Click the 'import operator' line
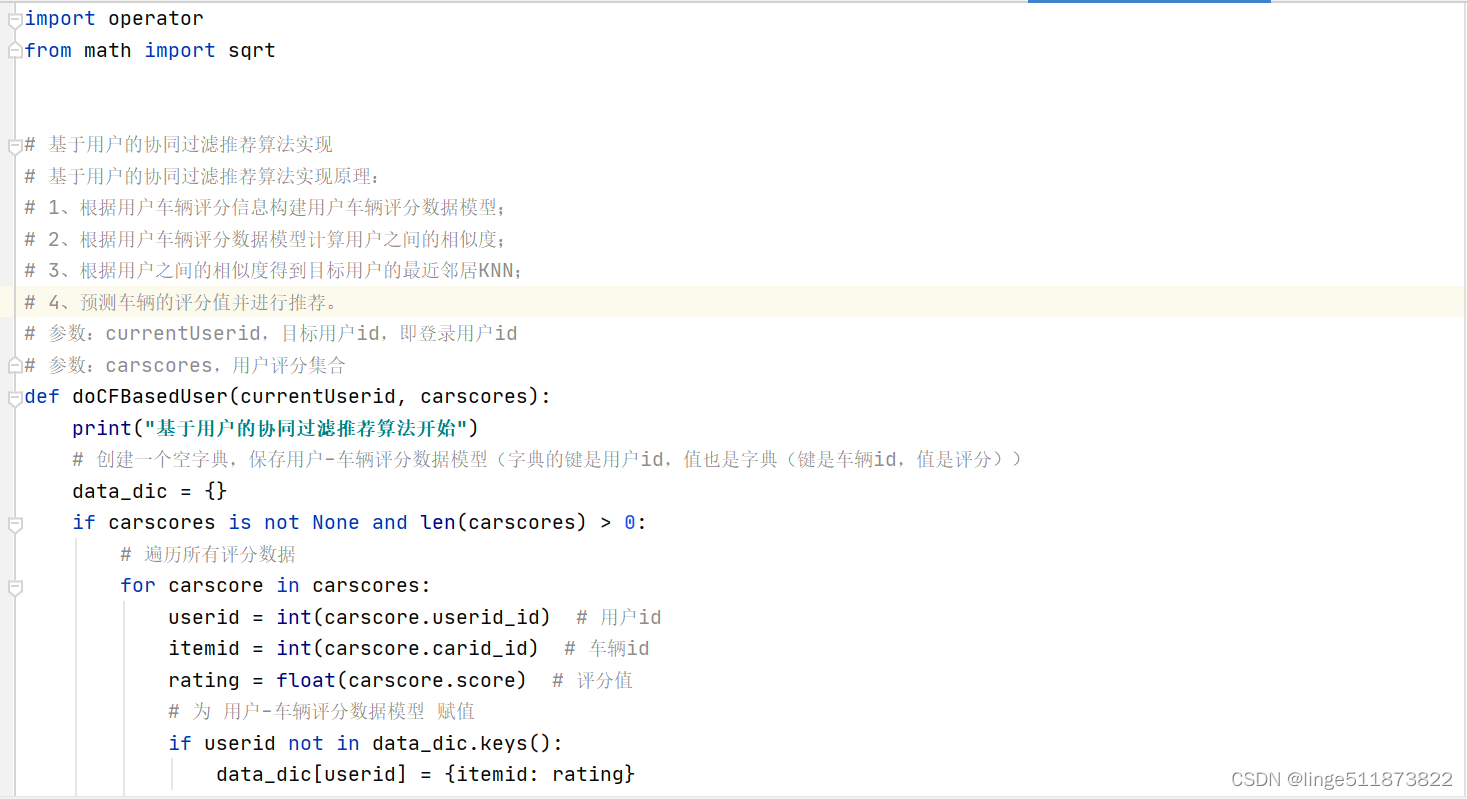Screen dimensions: 1467x799 coord(114,19)
